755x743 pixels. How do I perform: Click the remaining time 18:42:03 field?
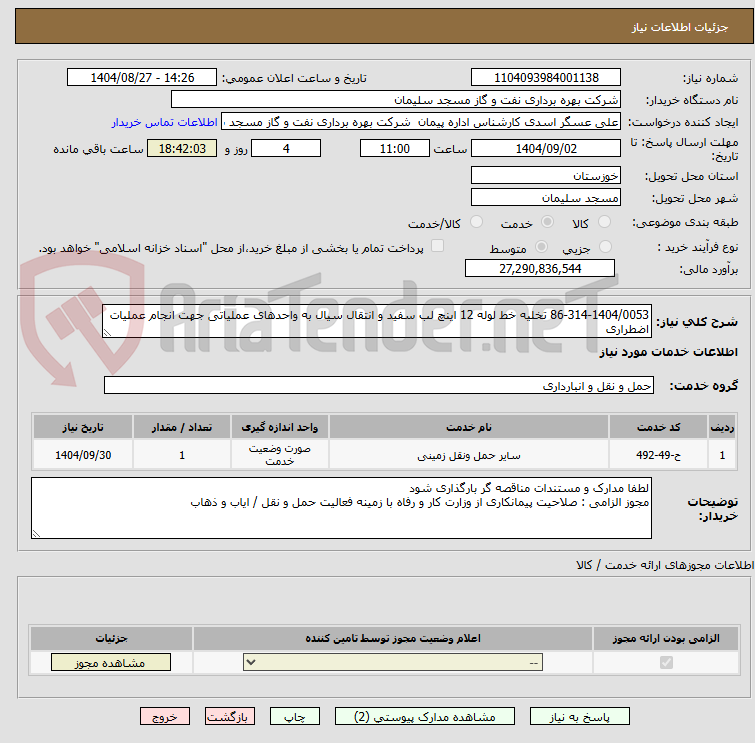[182, 148]
